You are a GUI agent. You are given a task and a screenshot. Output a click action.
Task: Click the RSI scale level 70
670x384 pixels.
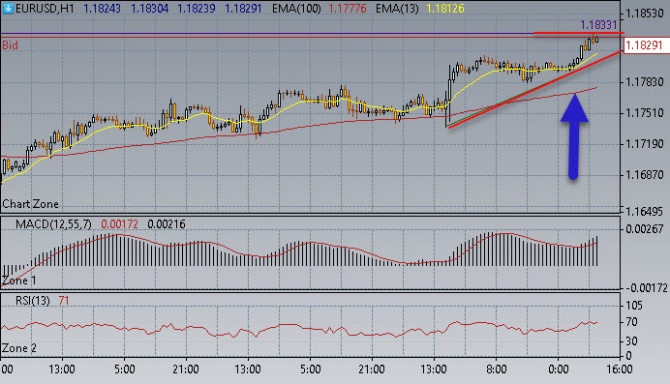(631, 322)
